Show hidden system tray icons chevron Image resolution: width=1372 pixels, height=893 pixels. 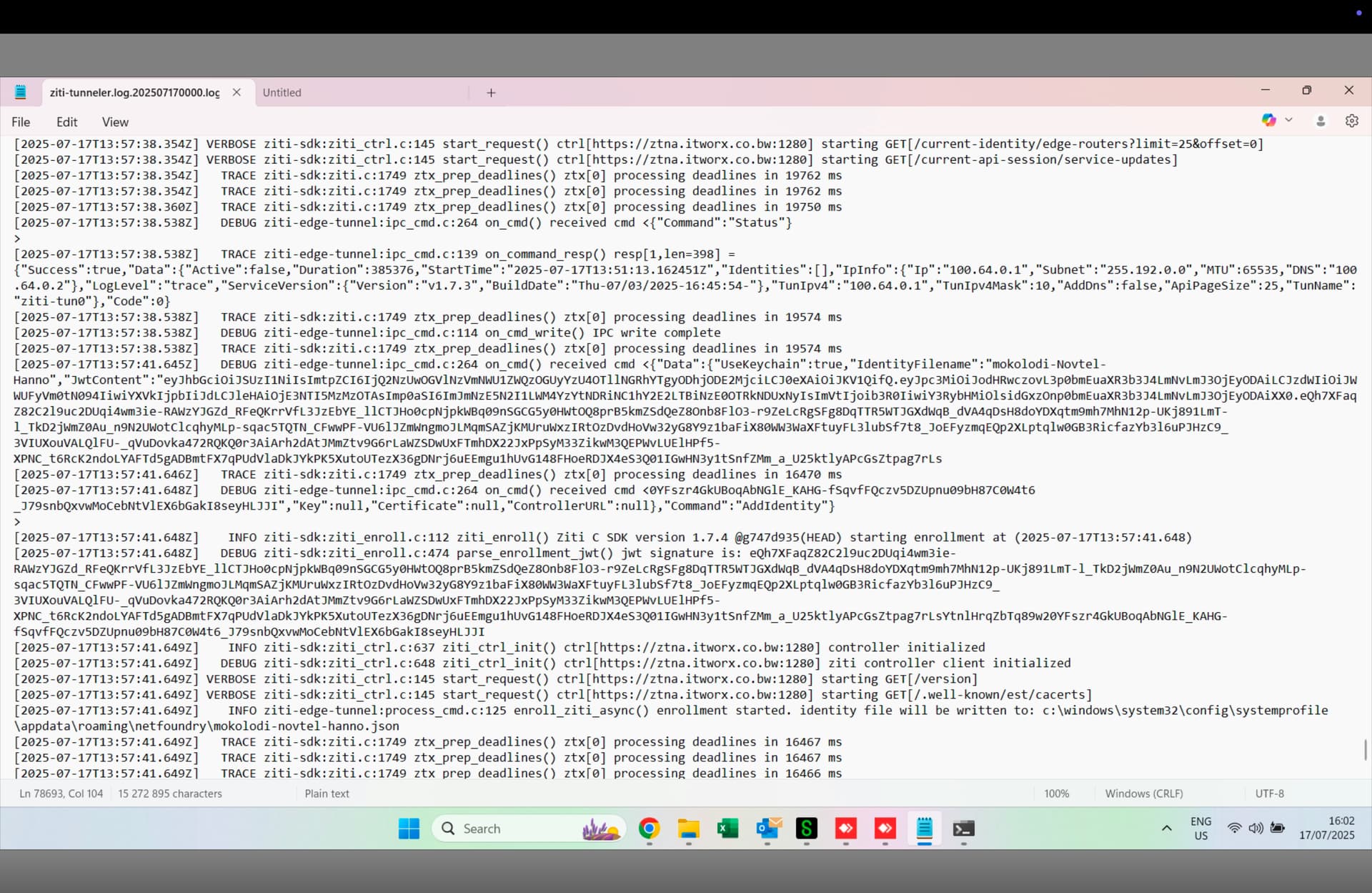1166,829
